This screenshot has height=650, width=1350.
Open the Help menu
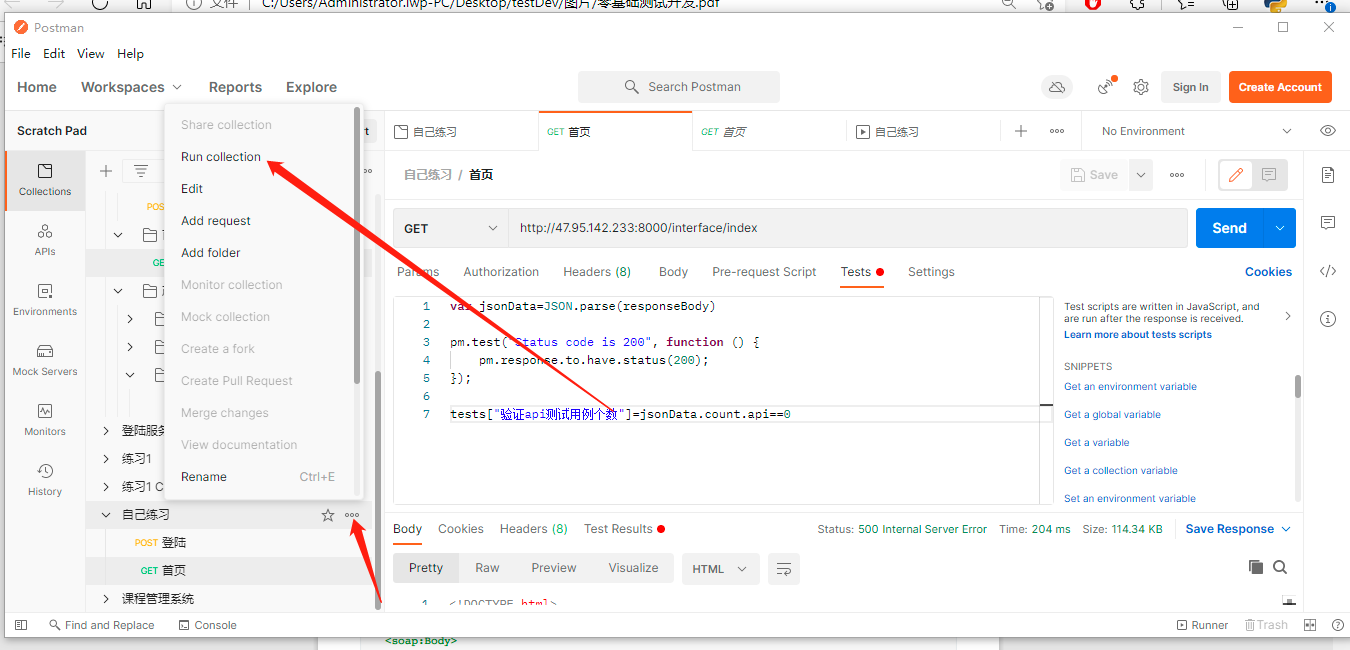[131, 54]
